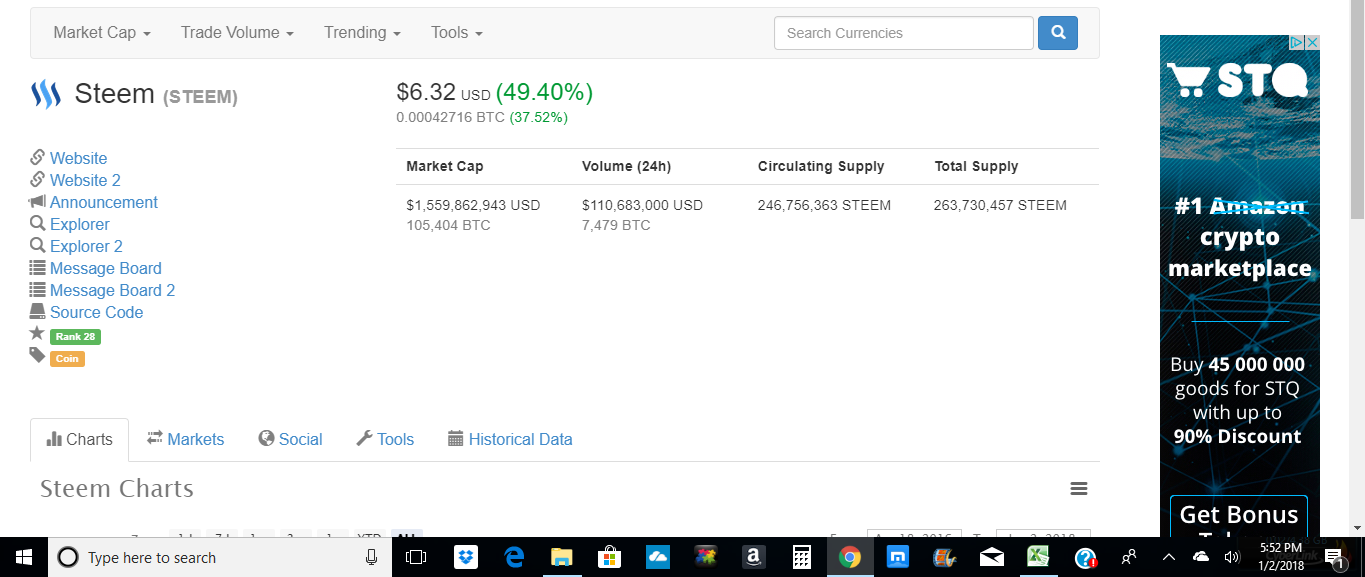
Task: Select the $110,683,000 USD volume value
Action: (x=642, y=205)
